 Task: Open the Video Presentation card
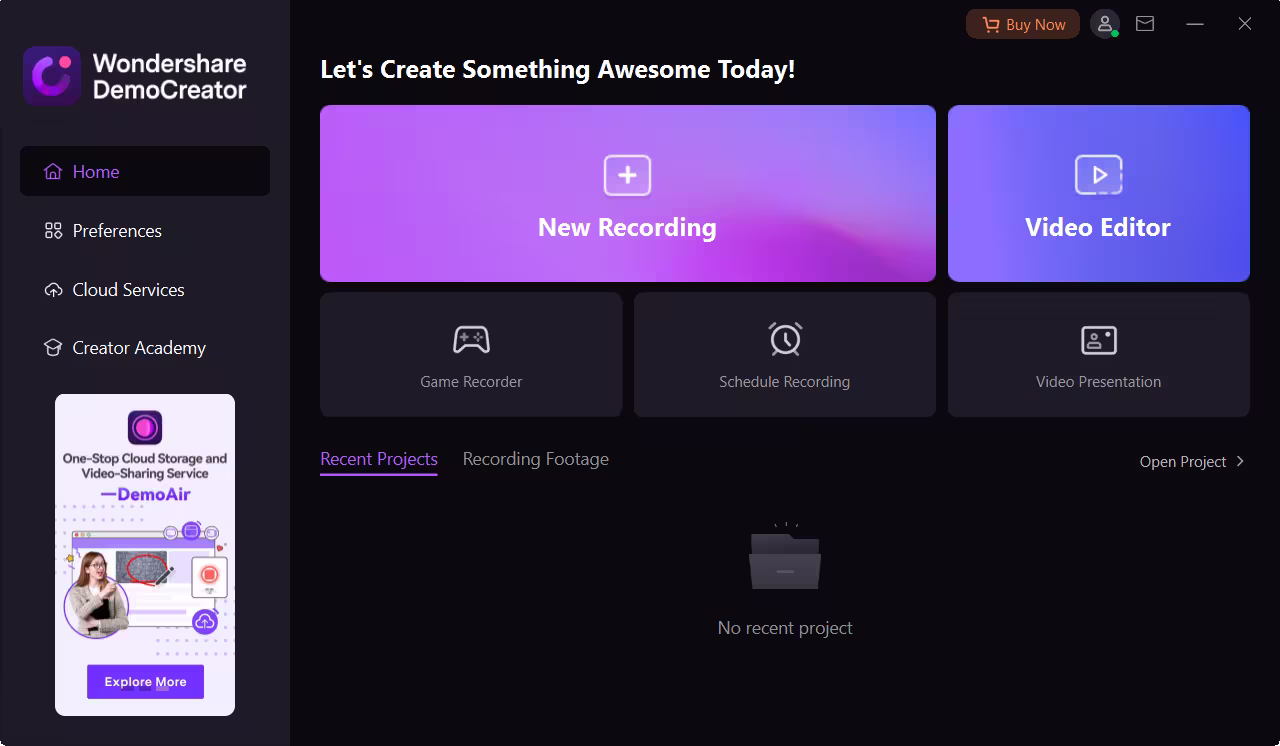[1099, 354]
